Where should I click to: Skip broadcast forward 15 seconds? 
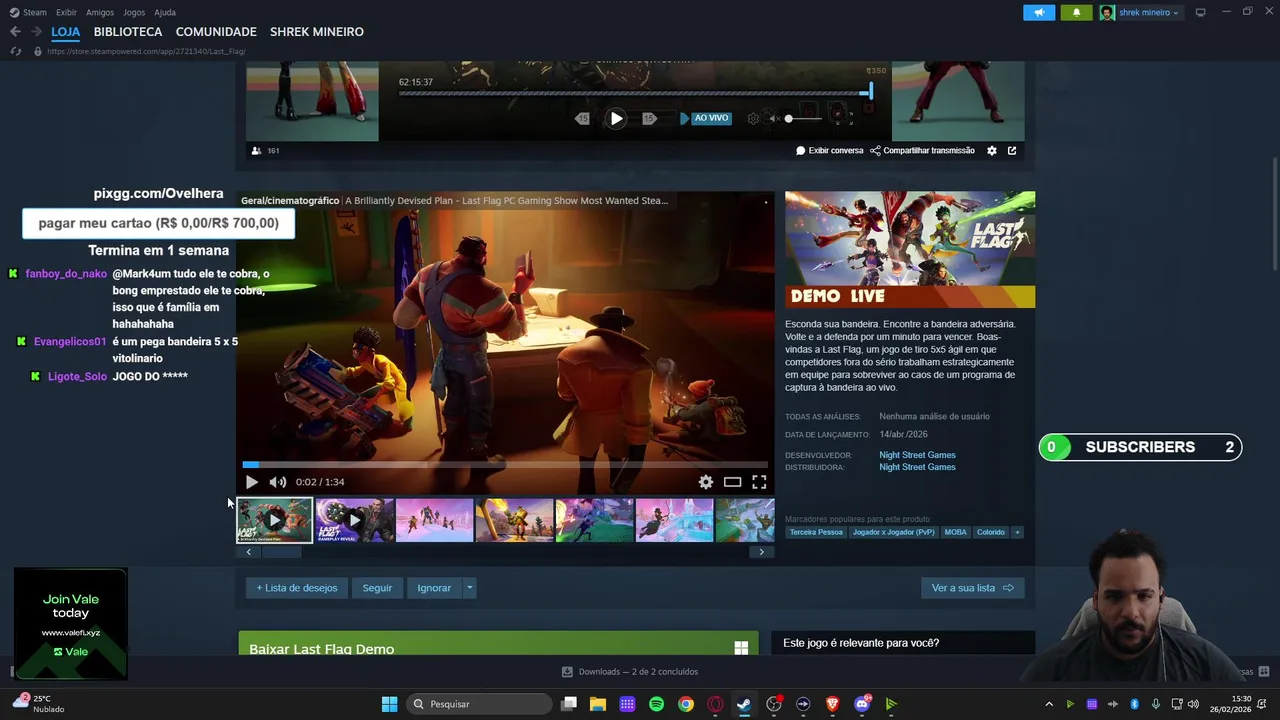[x=648, y=118]
